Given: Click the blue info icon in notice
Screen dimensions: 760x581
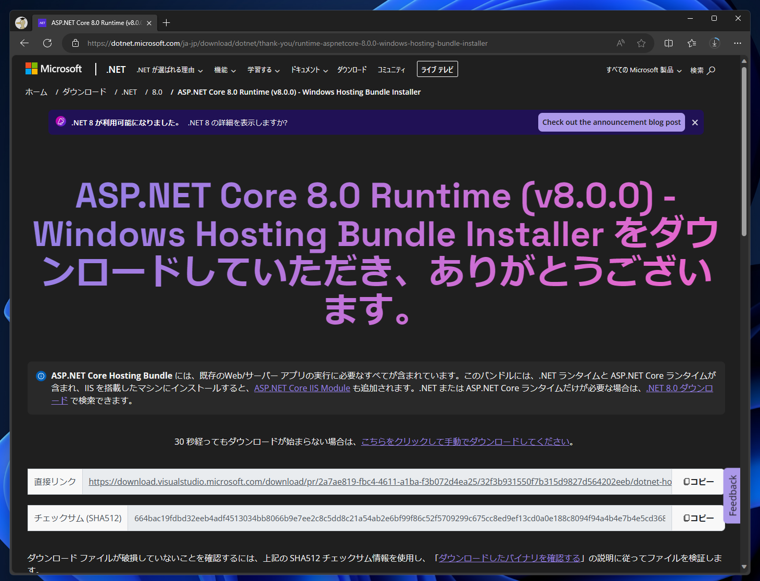Looking at the screenshot, I should pos(41,376).
